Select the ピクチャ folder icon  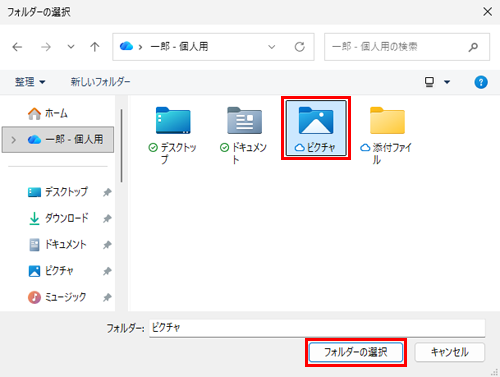pos(316,120)
